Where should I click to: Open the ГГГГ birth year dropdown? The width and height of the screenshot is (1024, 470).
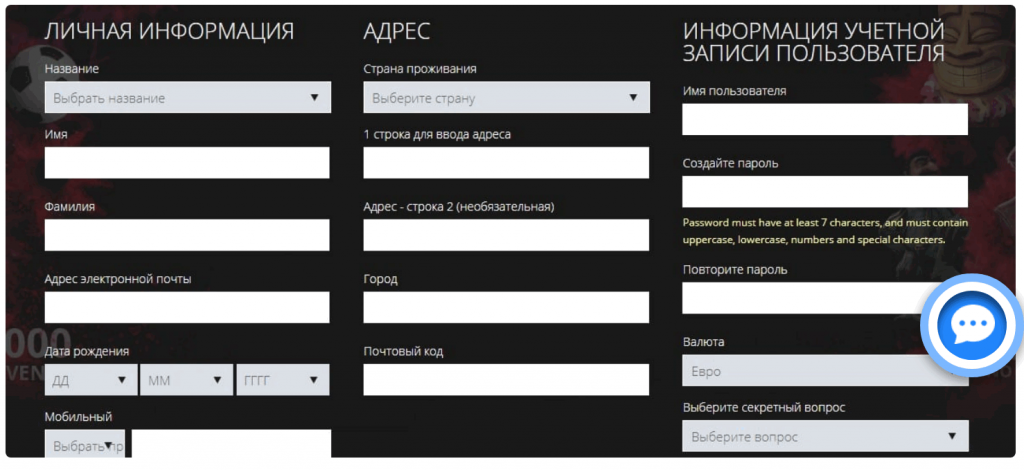[x=282, y=379]
